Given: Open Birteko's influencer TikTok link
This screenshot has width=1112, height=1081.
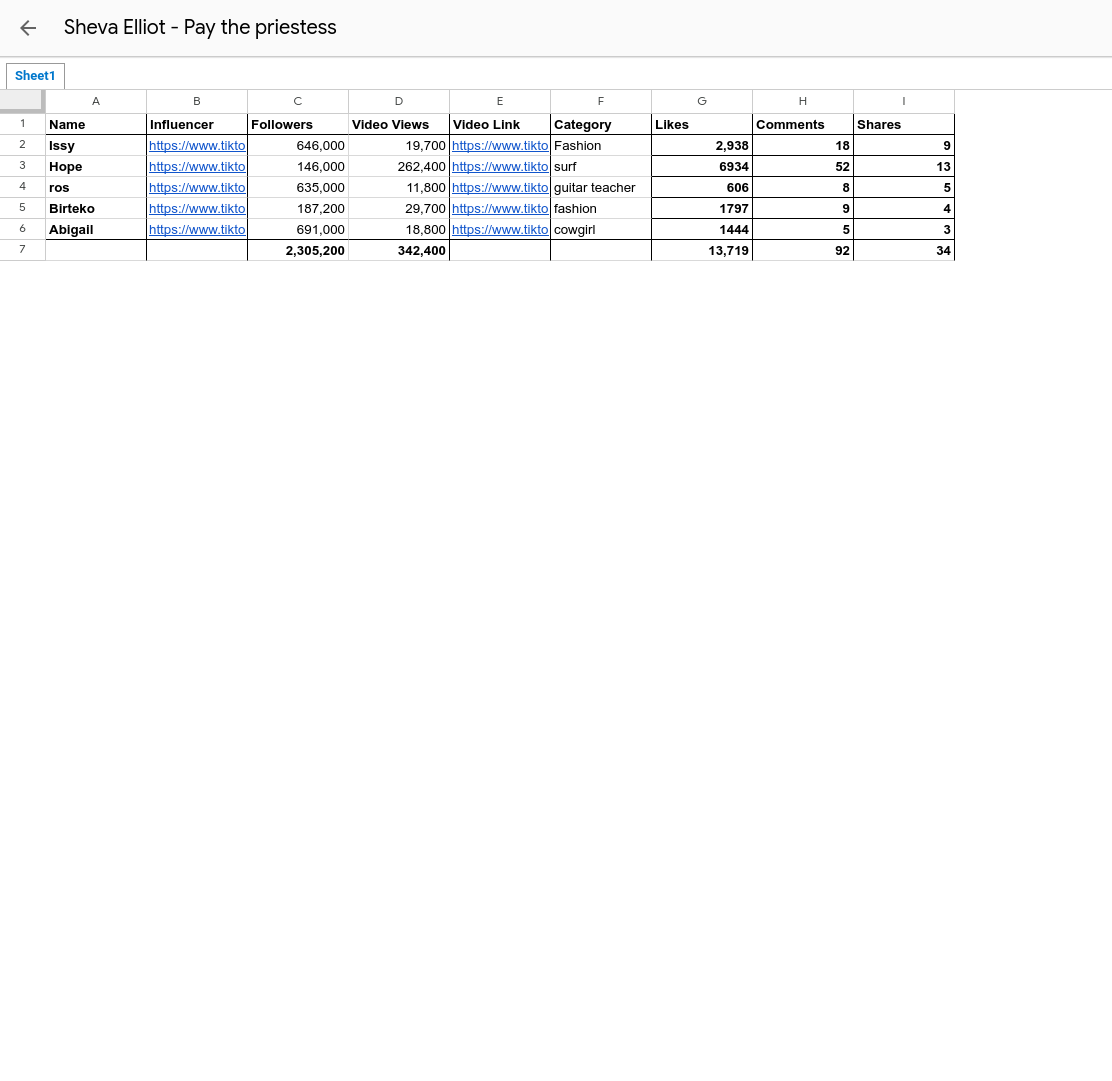Looking at the screenshot, I should 197,209.
